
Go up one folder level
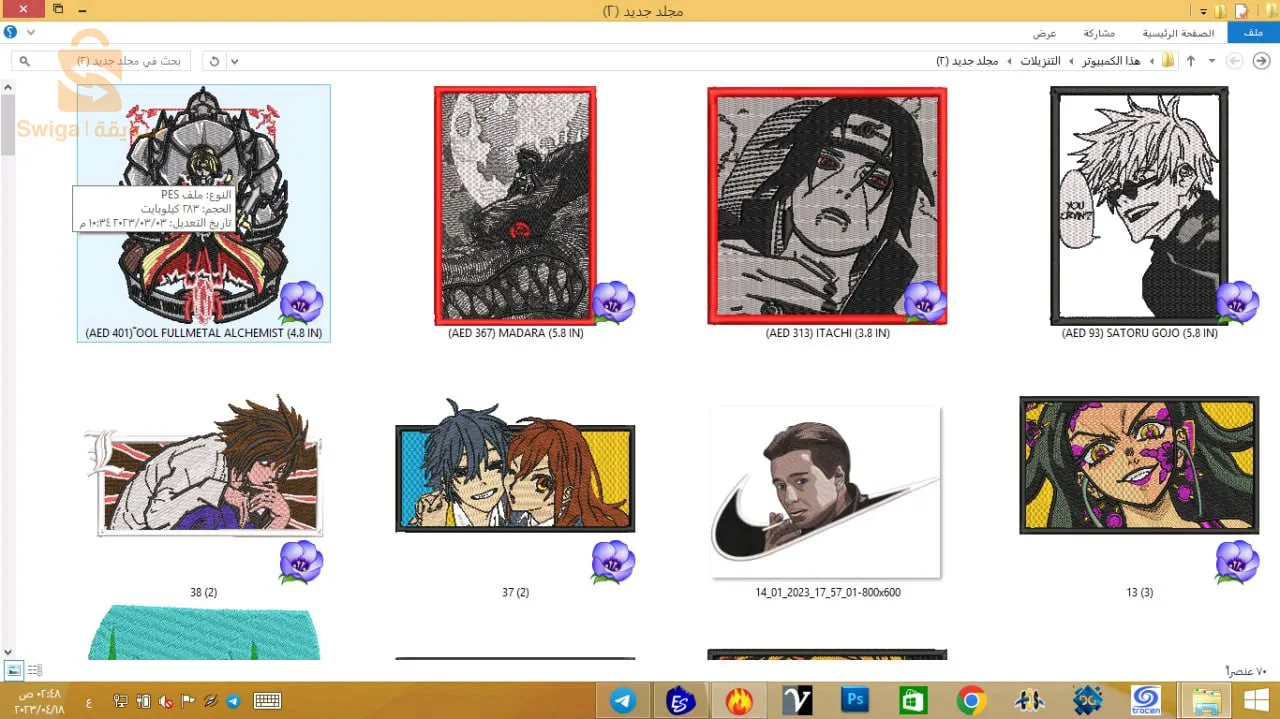1191,61
